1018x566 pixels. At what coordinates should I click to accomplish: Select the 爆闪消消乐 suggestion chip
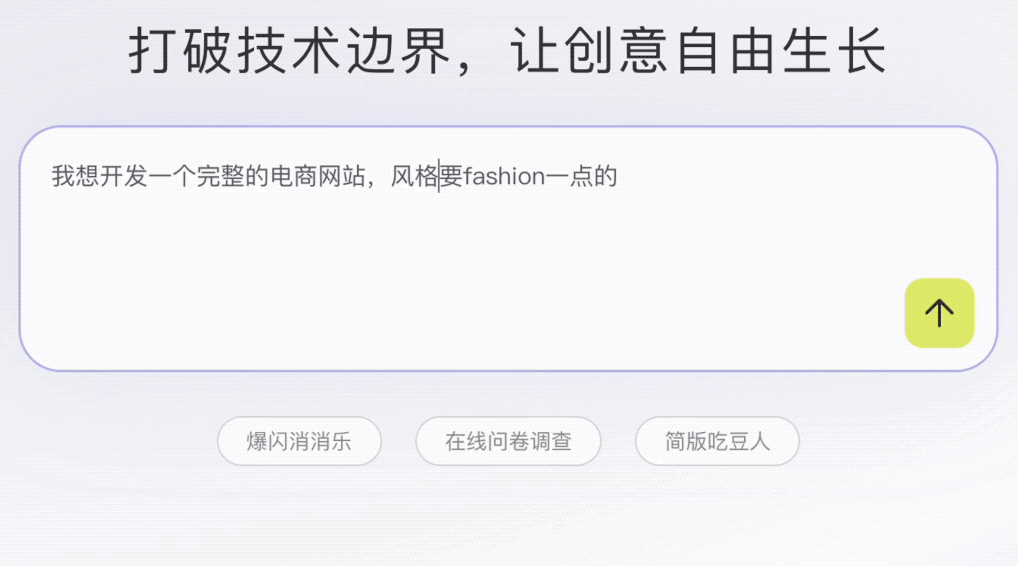tap(299, 441)
